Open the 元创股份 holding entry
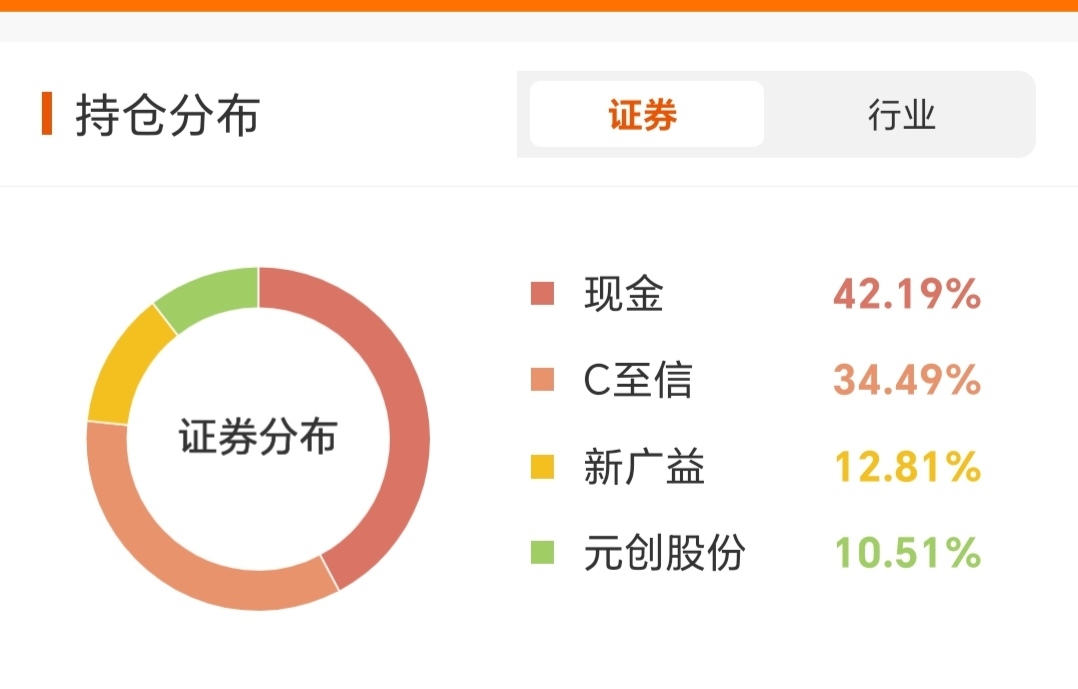Screen dimensions: 1078x689 [664, 553]
